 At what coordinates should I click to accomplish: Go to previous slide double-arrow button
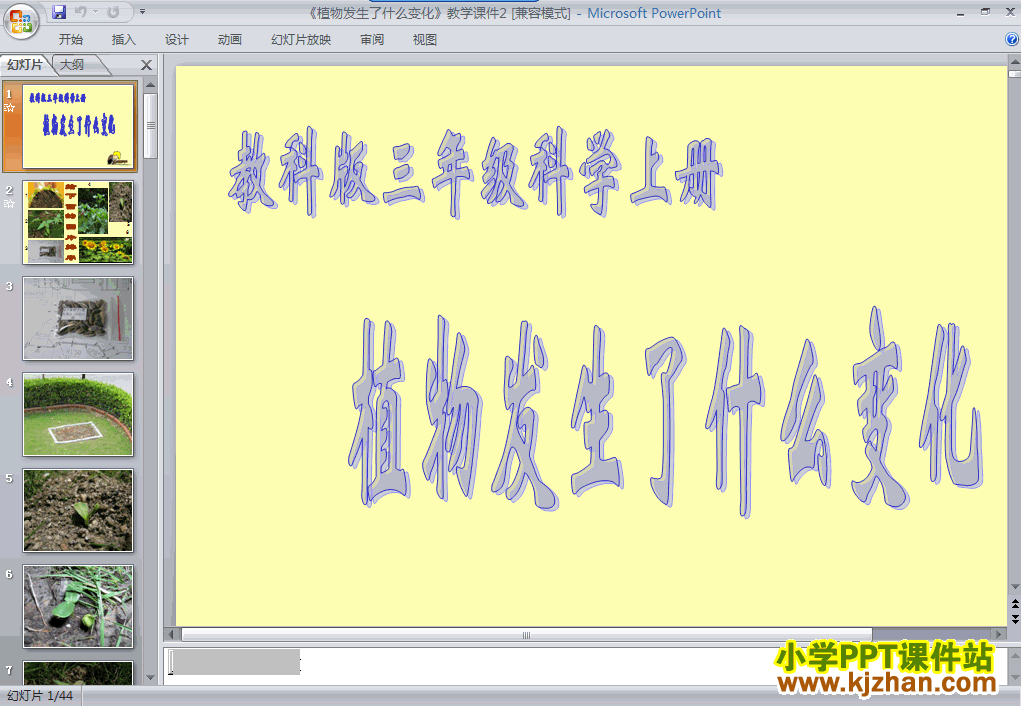[x=1014, y=604]
